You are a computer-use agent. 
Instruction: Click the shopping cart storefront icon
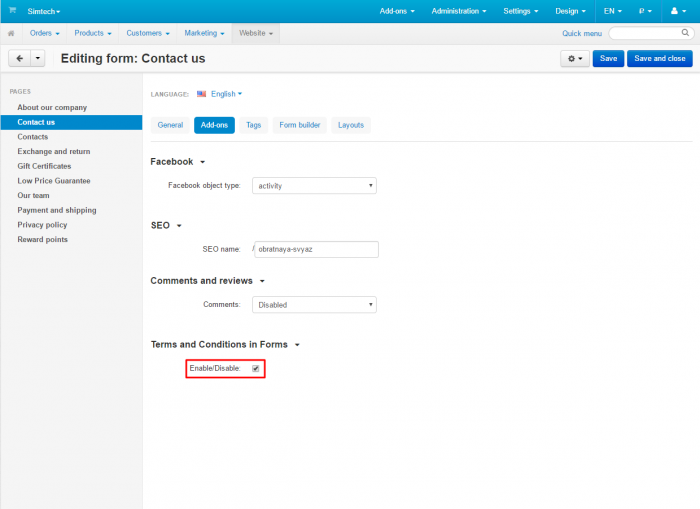(12, 10)
